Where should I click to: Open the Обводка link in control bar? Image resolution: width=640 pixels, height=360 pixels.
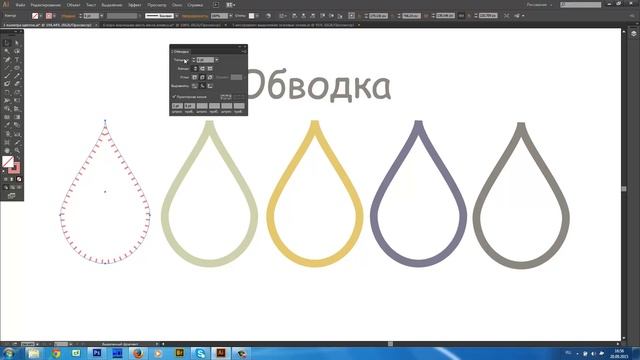coord(68,16)
